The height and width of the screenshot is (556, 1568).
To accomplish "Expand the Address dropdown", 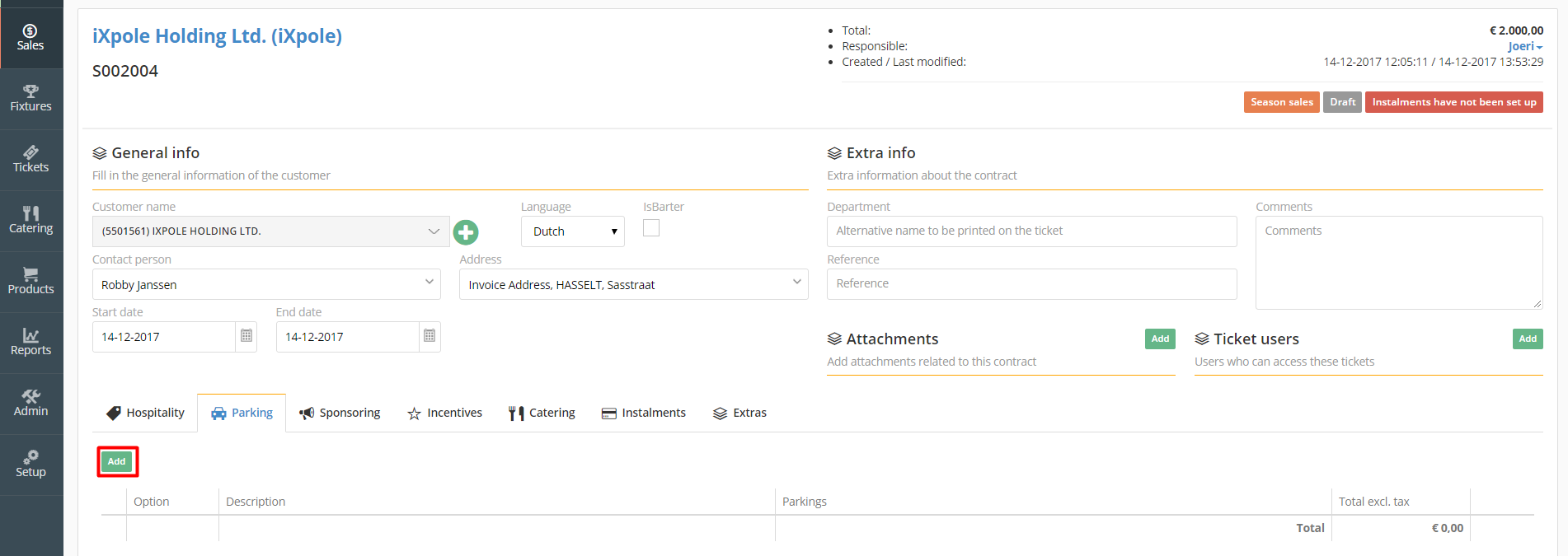I will pyautogui.click(x=633, y=284).
